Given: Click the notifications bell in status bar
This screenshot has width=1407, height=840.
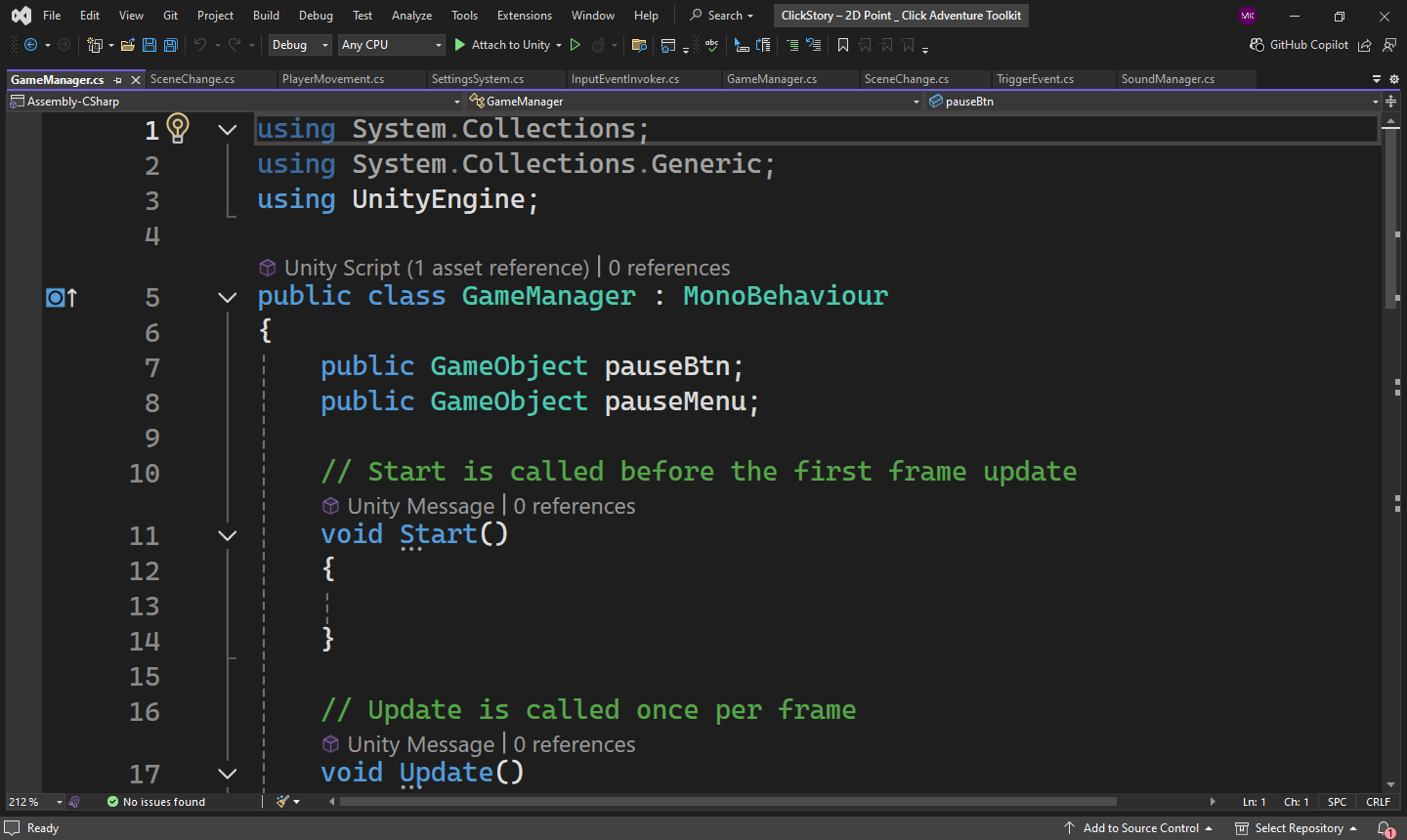Looking at the screenshot, I should click(x=1385, y=828).
